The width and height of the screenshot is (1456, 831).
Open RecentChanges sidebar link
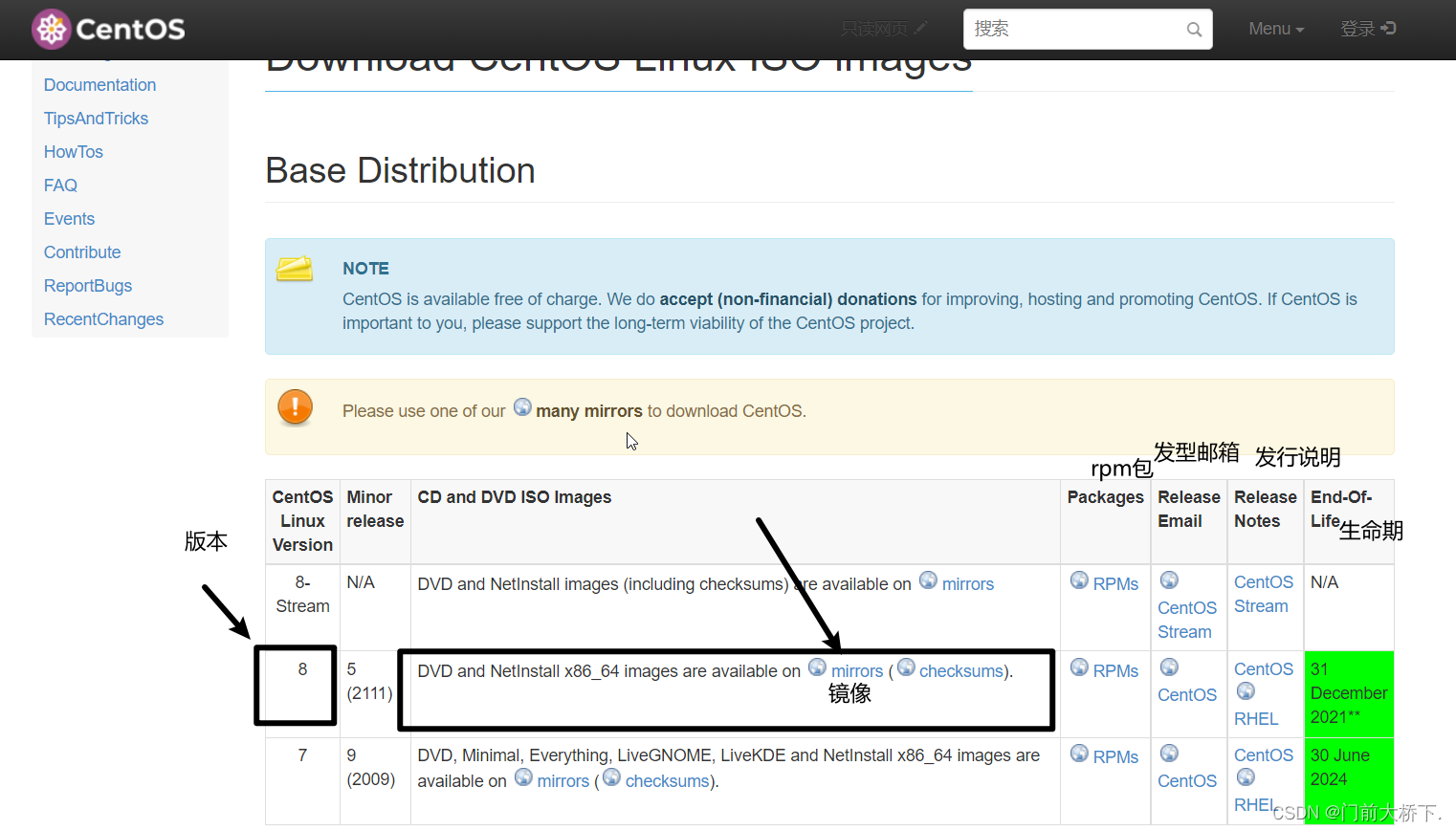pos(103,319)
